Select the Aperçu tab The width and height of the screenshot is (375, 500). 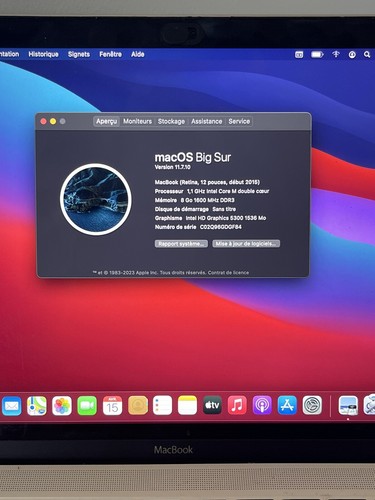[107, 121]
